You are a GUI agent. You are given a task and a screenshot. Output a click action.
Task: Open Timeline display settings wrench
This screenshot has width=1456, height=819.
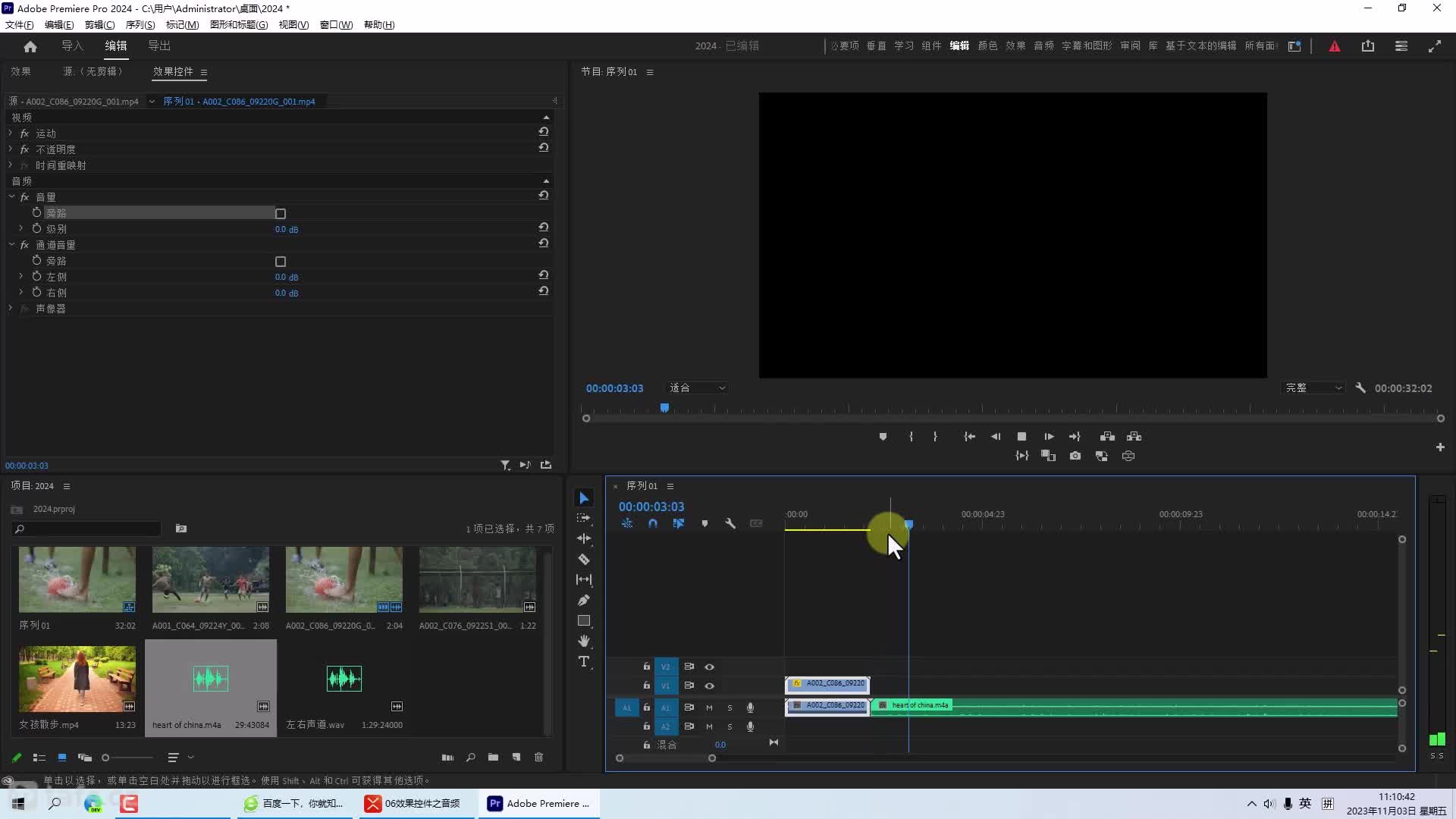(x=730, y=523)
